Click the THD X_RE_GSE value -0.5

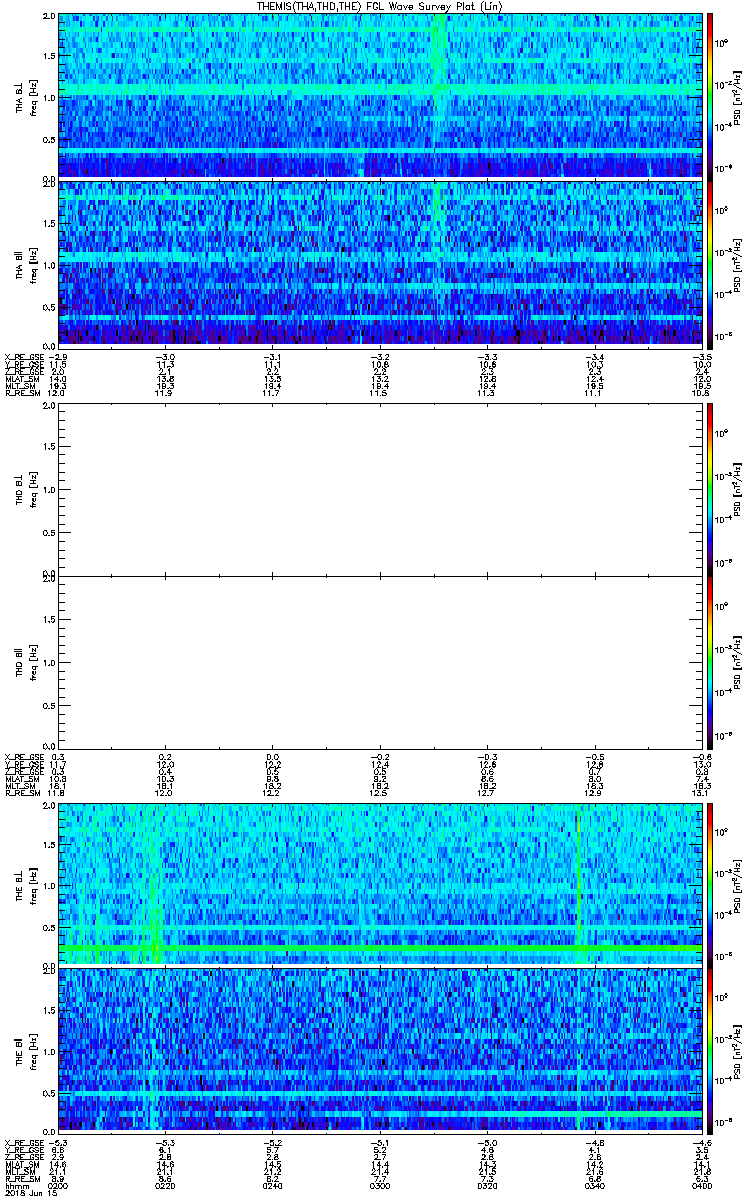click(593, 757)
